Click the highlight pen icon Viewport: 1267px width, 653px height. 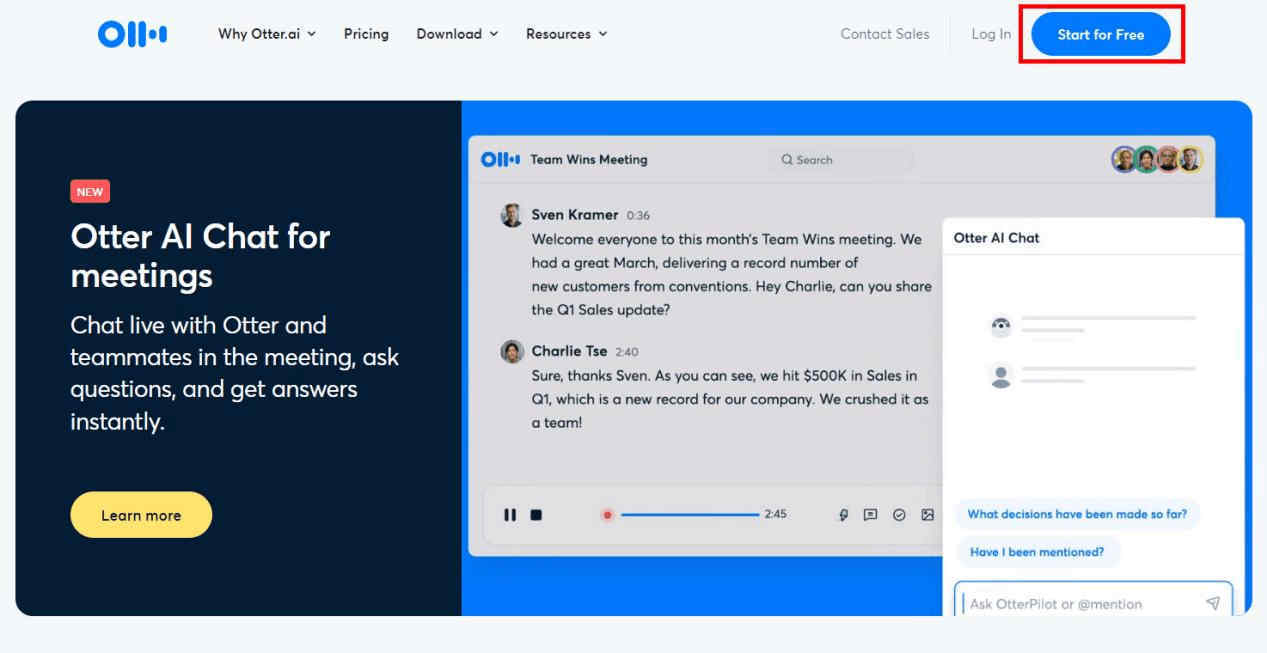pyautogui.click(x=843, y=515)
